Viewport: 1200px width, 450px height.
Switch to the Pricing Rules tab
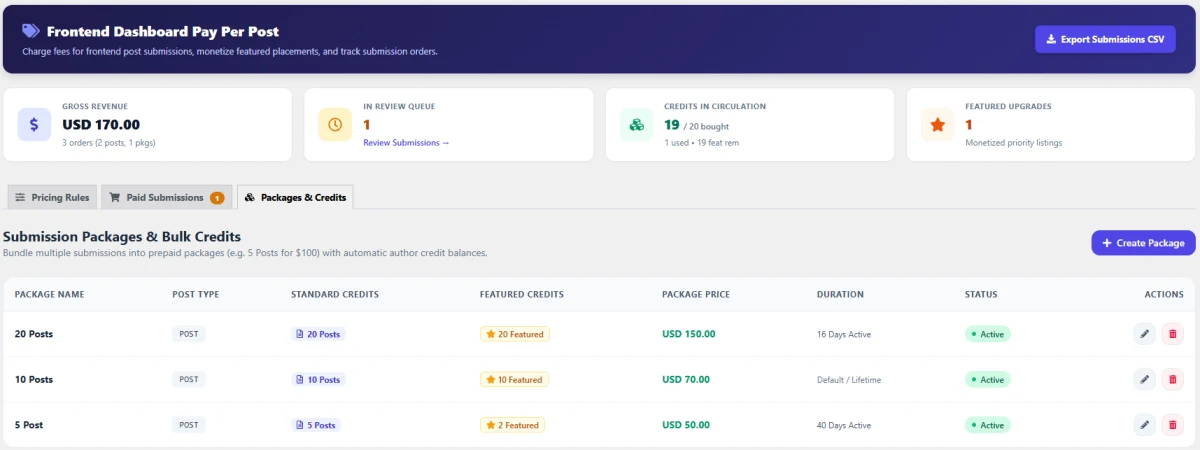tap(52, 197)
